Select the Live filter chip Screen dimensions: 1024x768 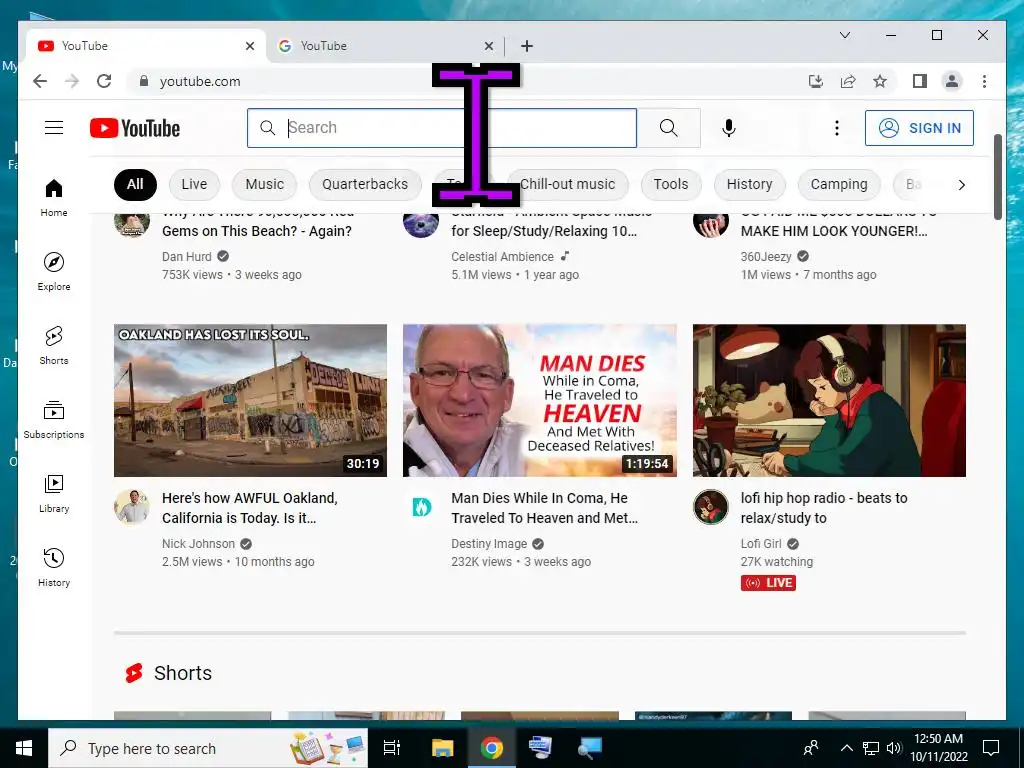194,184
